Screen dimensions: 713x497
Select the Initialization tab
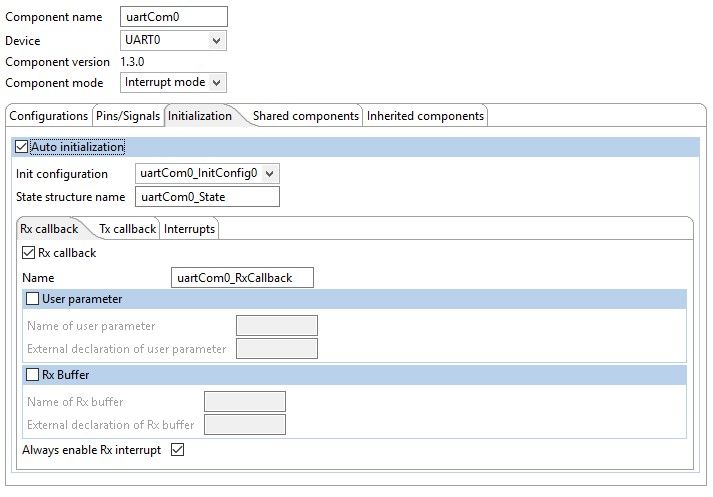[x=200, y=116]
